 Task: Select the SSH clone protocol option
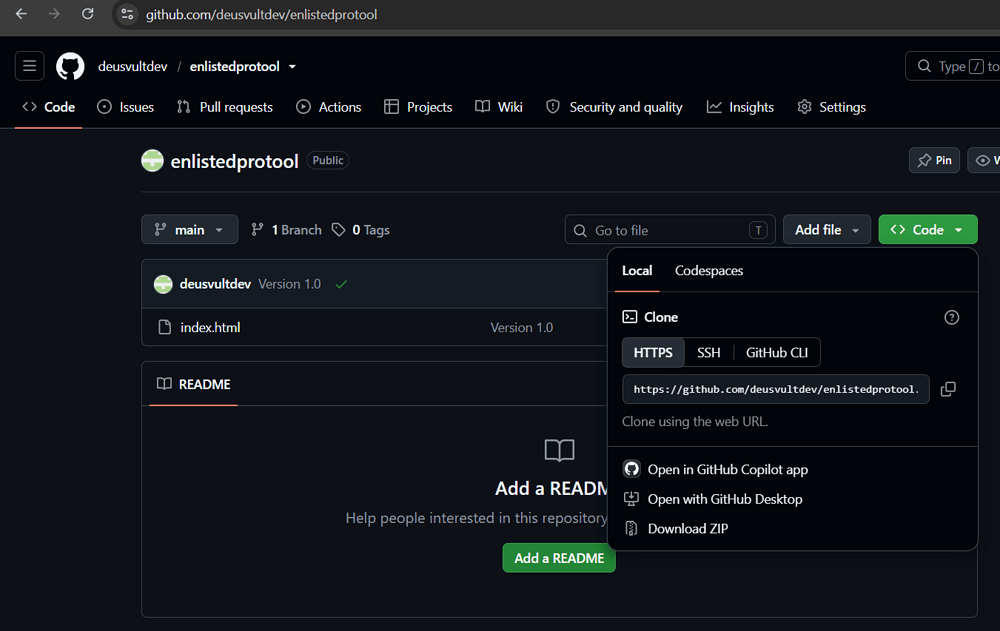(709, 353)
